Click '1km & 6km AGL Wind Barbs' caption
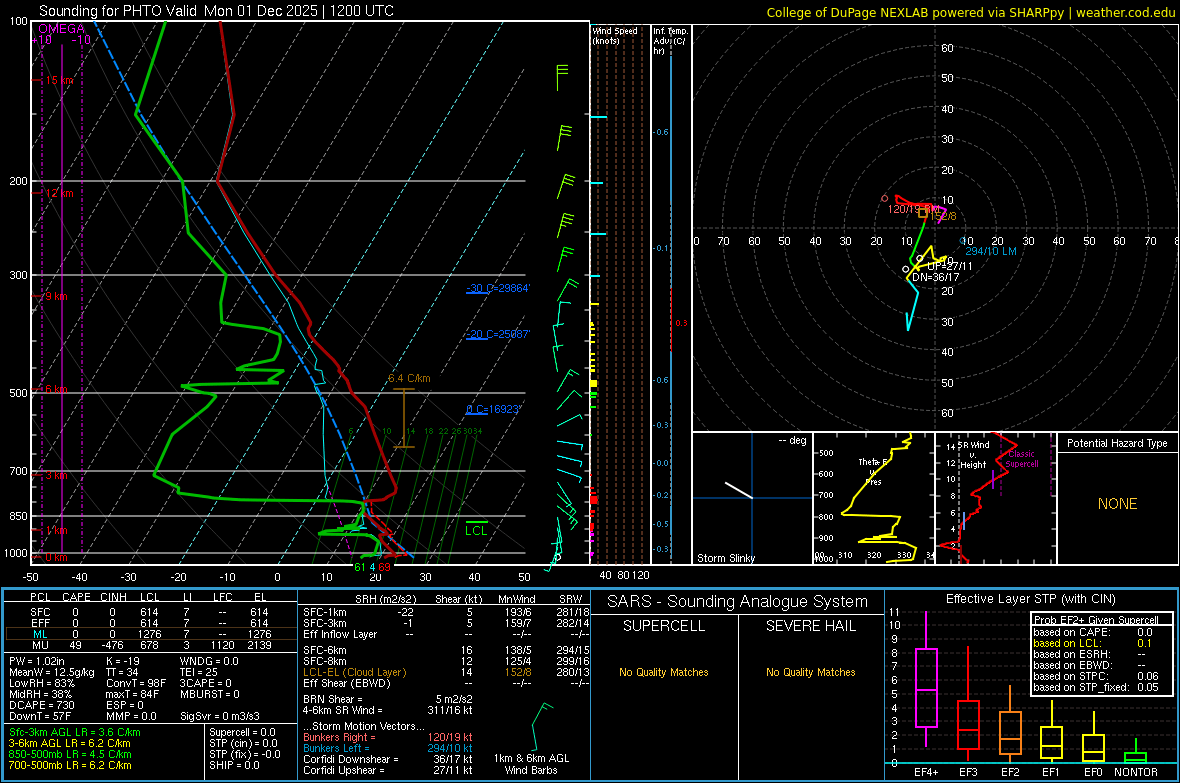Screen dimensions: 1180x783 click(531, 764)
